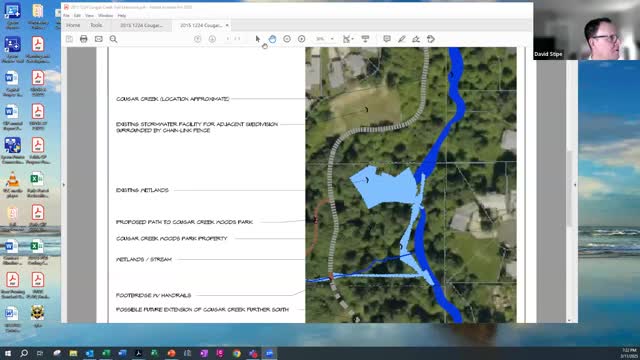Viewport: 640px width, 360px height.
Task: Open File Explorer from the taskbar
Action: tap(73, 353)
